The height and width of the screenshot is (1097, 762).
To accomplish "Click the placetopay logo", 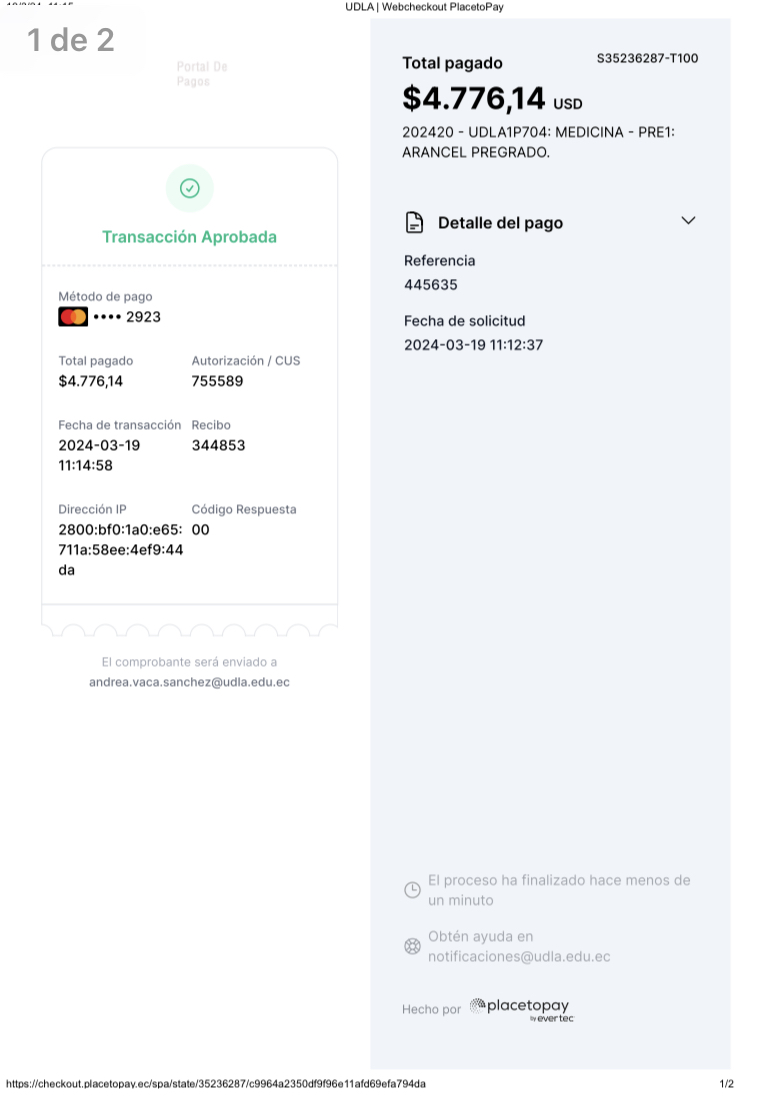I will point(522,1008).
